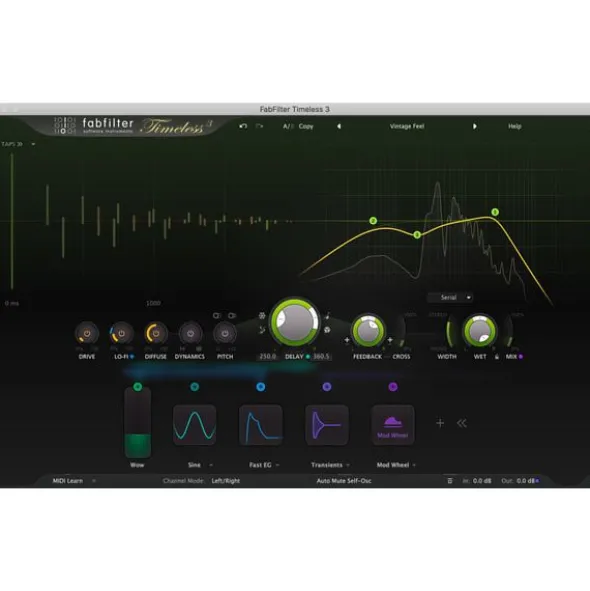Viewport: 590px width, 591px height.
Task: Click the FabFilter logo icon
Action: pyautogui.click(x=65, y=126)
